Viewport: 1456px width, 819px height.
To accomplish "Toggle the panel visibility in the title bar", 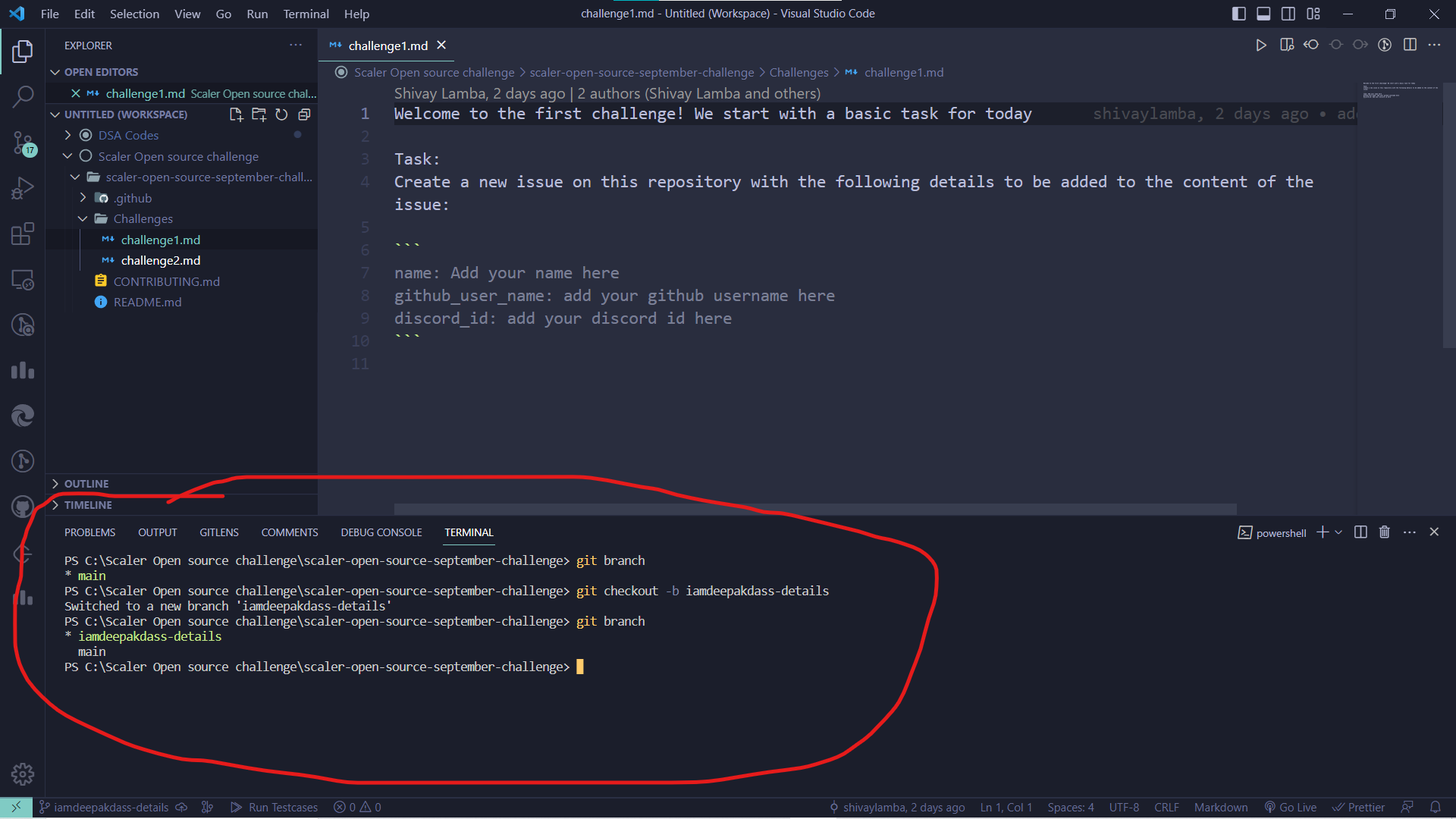I will (x=1263, y=14).
